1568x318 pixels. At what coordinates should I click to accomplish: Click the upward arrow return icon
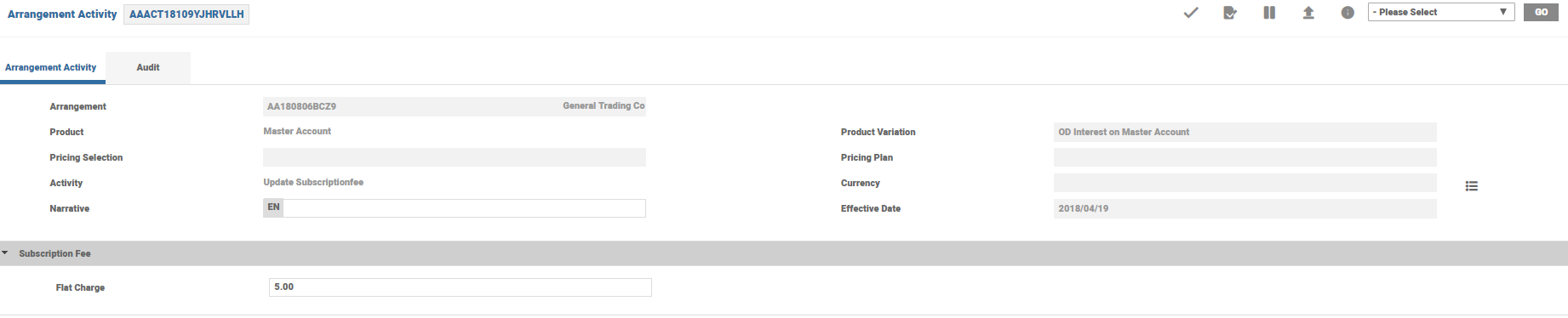1308,13
